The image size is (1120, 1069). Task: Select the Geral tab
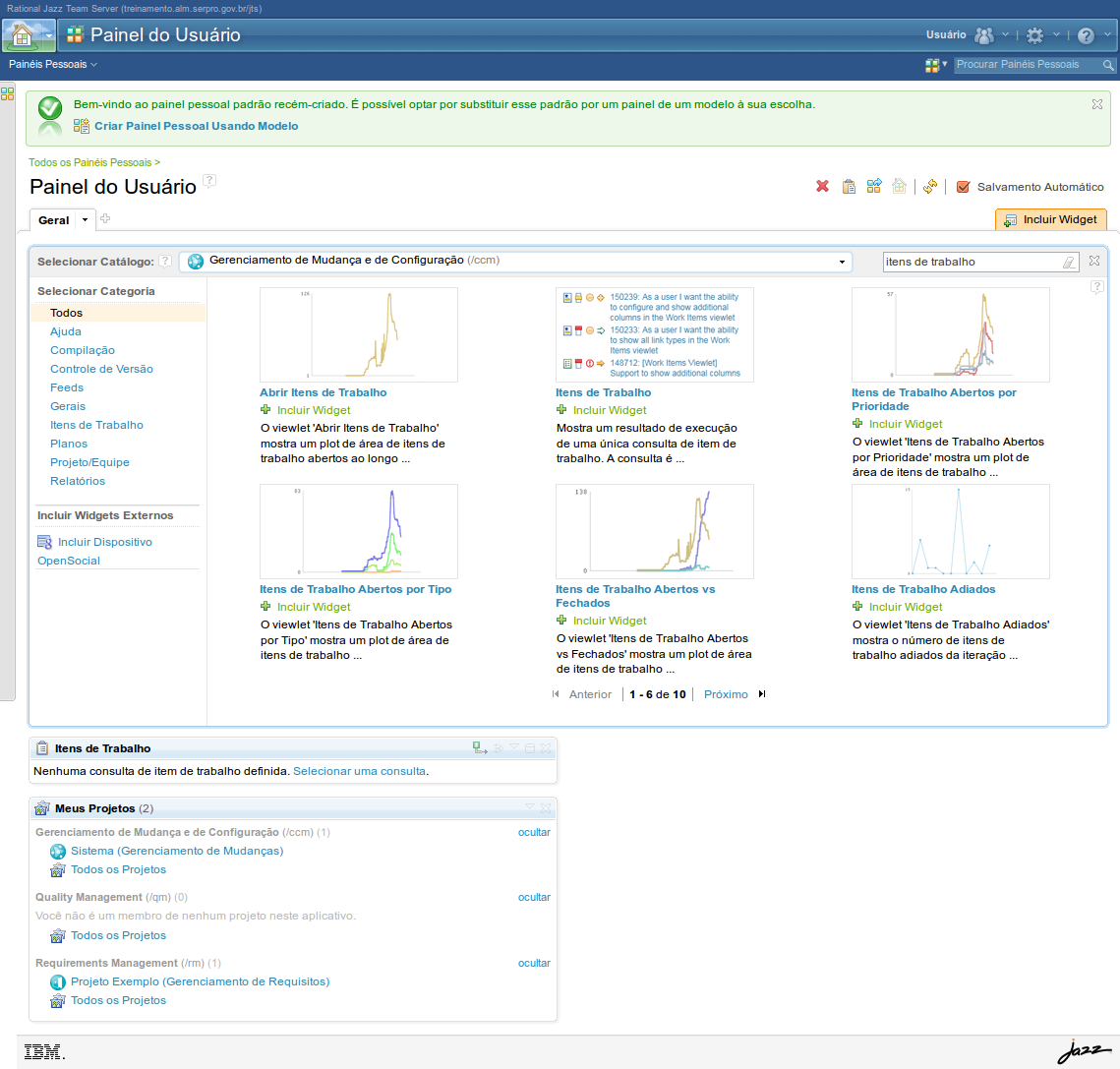point(53,220)
